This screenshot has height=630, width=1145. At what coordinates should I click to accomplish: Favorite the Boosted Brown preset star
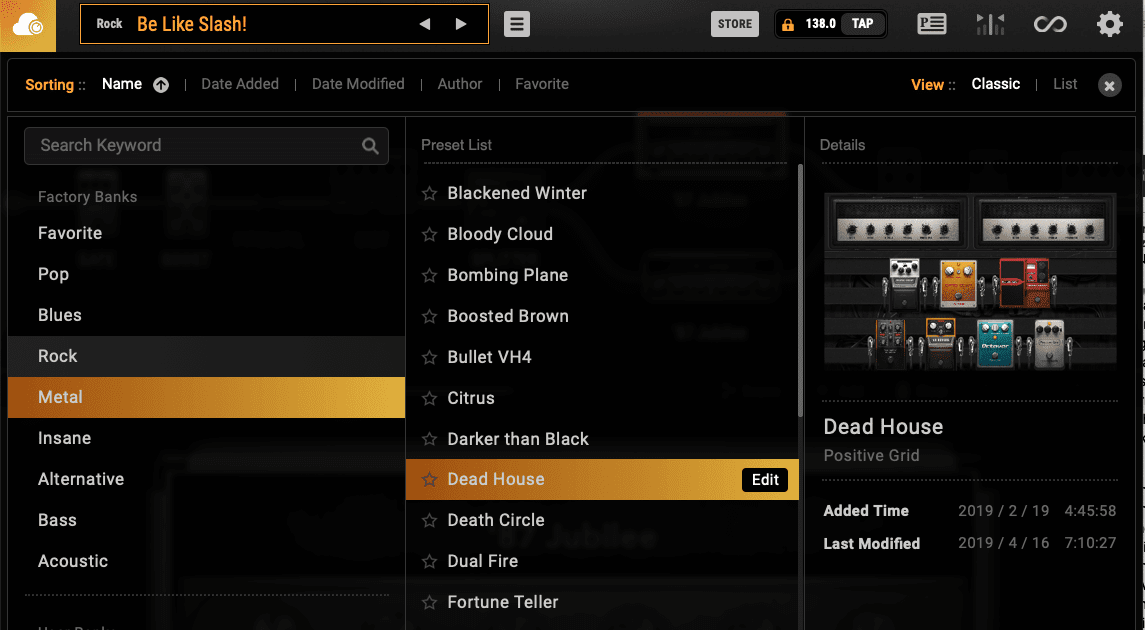point(429,316)
